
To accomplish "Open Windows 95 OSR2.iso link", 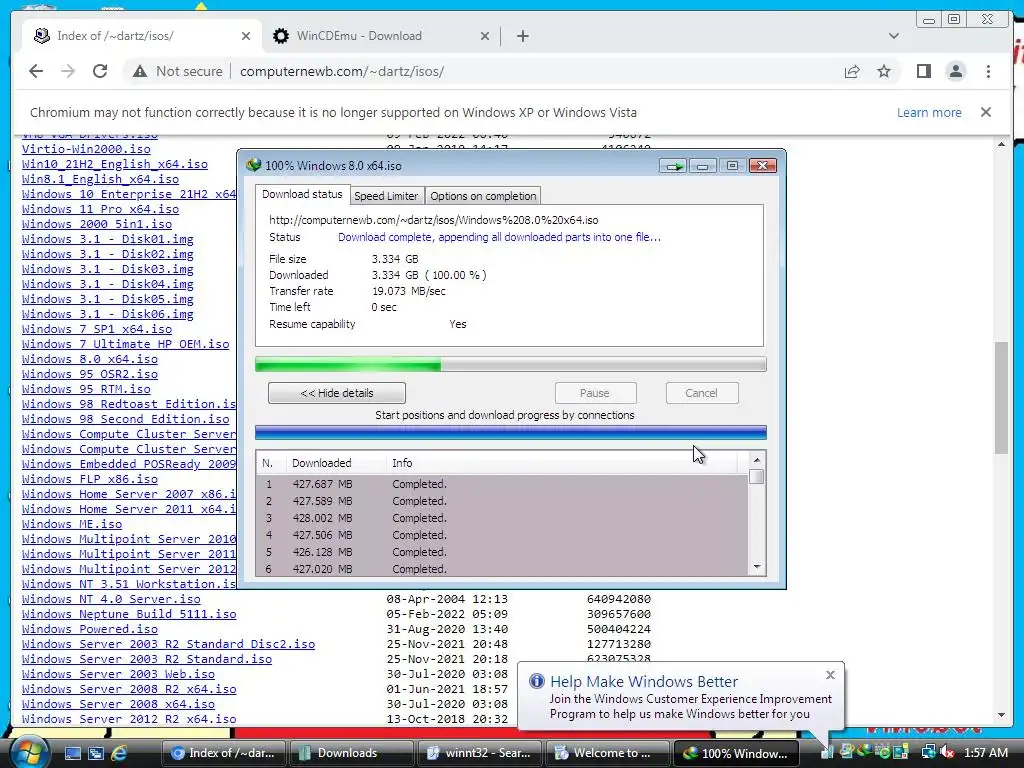I will point(89,374).
